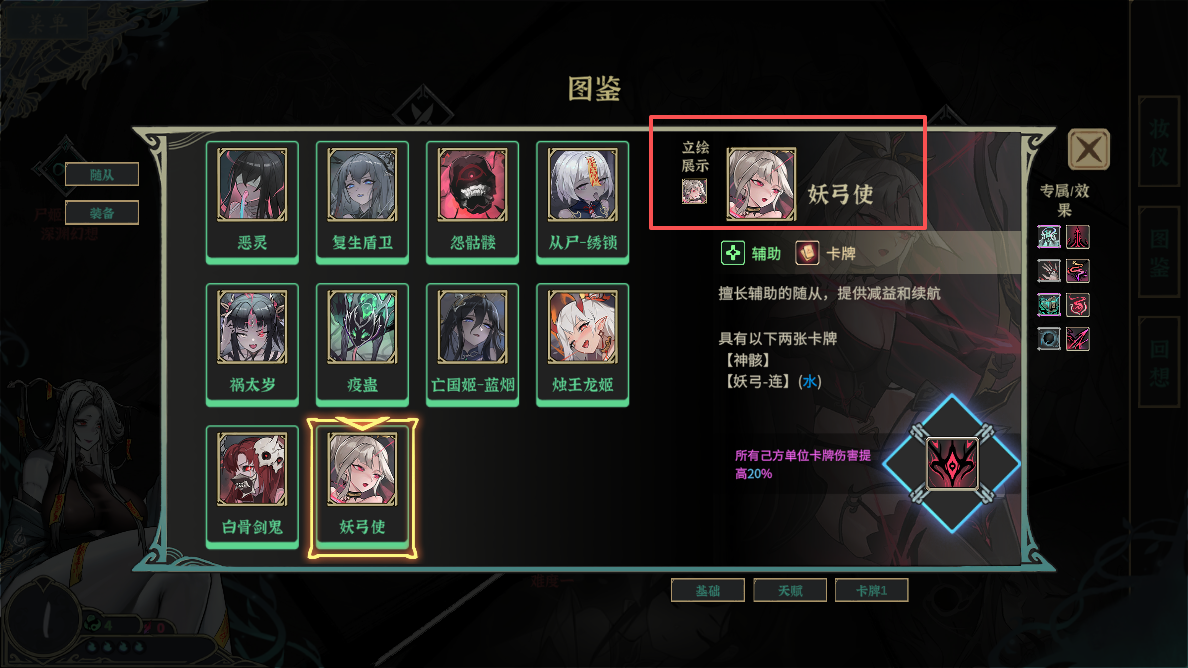The height and width of the screenshot is (668, 1188).
Task: Click the first 专属/效果 icon at top-left
Action: click(1049, 237)
